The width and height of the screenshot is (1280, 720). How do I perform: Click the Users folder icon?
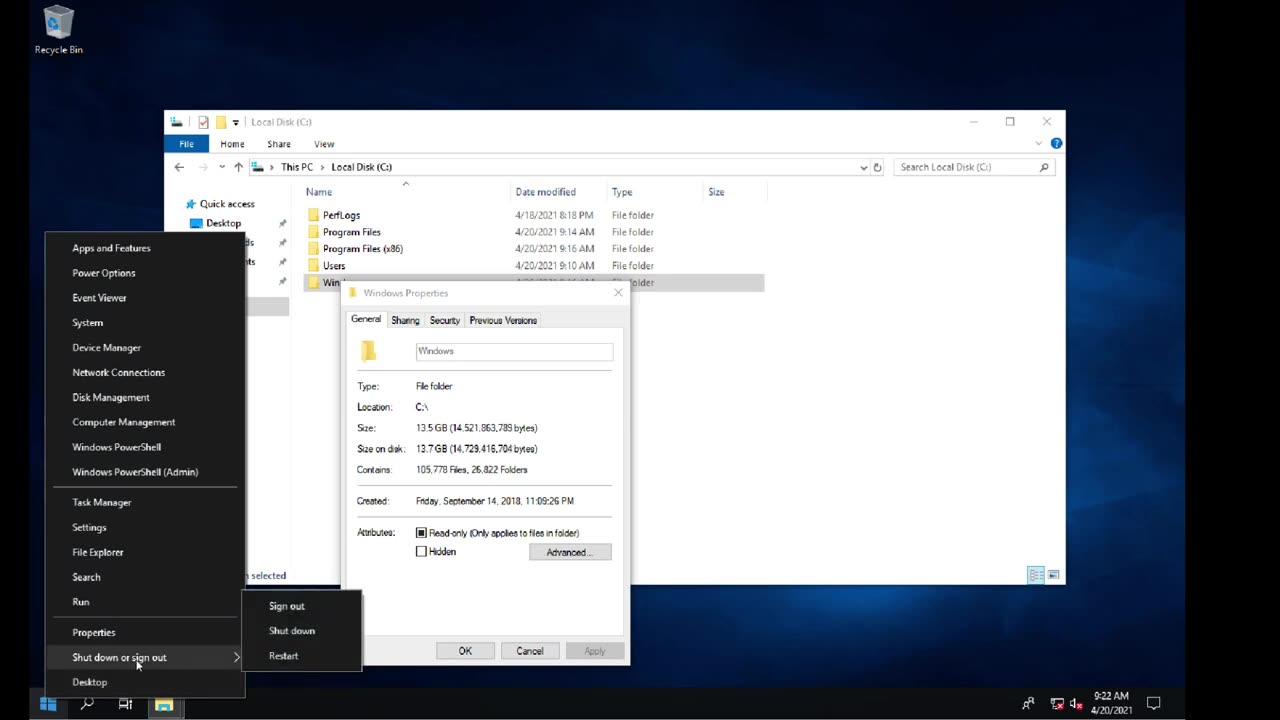313,266
